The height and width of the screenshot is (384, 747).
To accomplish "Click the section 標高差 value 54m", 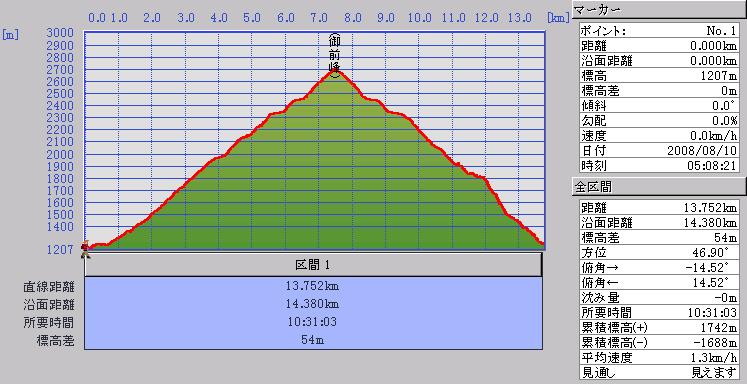I will click(x=313, y=340).
